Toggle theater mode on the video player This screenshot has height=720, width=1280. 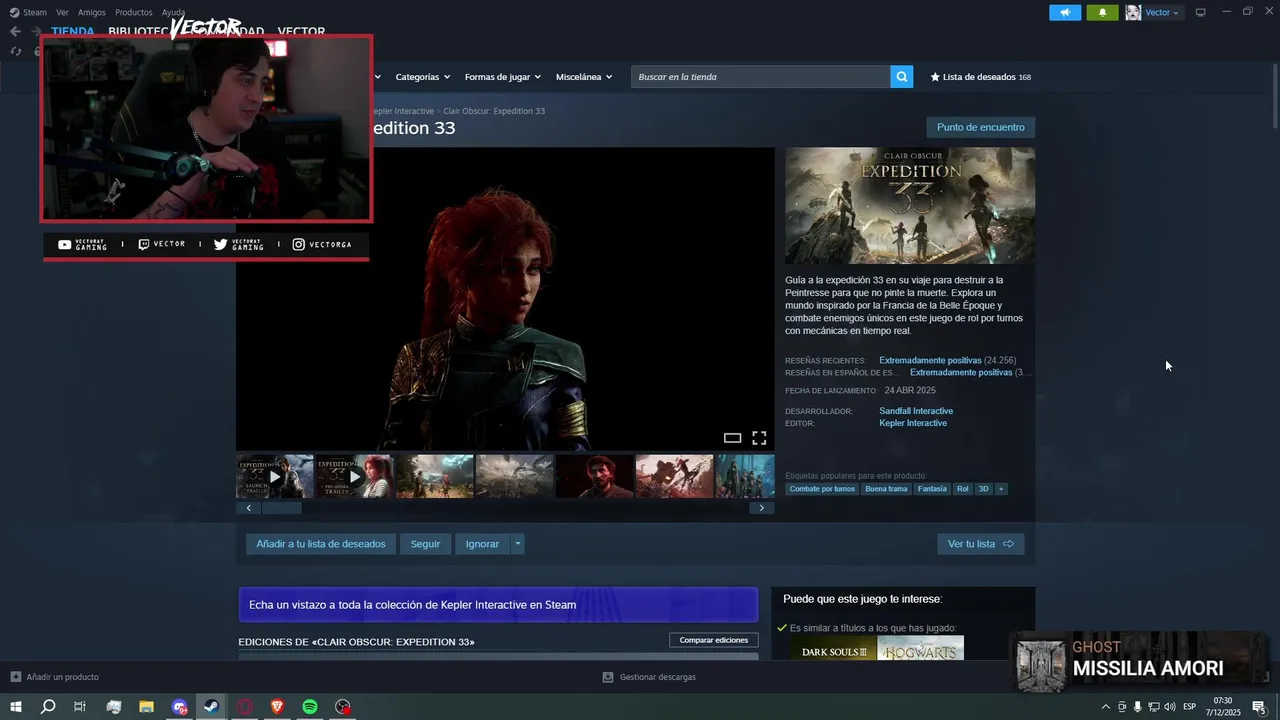[x=732, y=438]
